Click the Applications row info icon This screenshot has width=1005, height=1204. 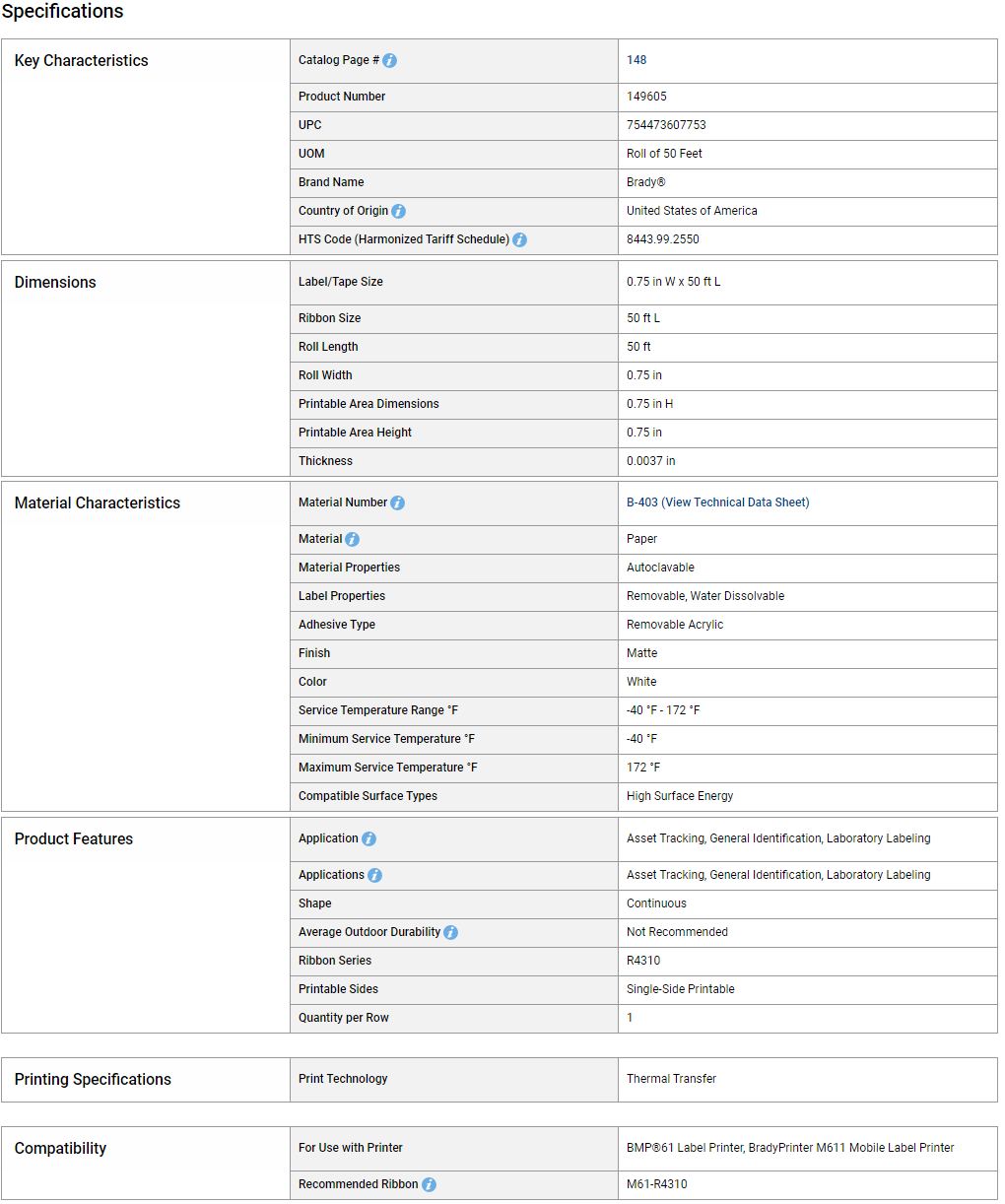[x=374, y=875]
